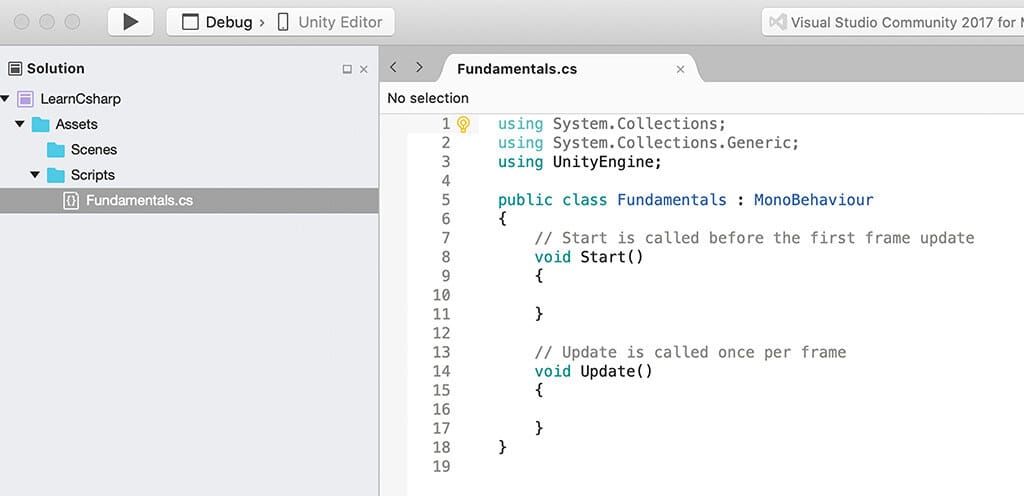This screenshot has width=1024, height=496.
Task: Collapse the Assets folder
Action: [20, 124]
